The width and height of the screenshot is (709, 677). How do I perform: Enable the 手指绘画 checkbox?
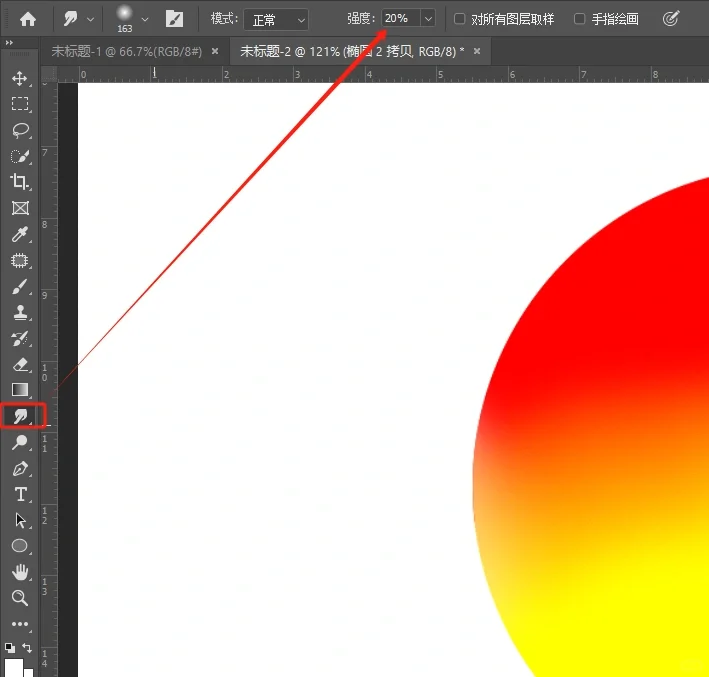[579, 19]
